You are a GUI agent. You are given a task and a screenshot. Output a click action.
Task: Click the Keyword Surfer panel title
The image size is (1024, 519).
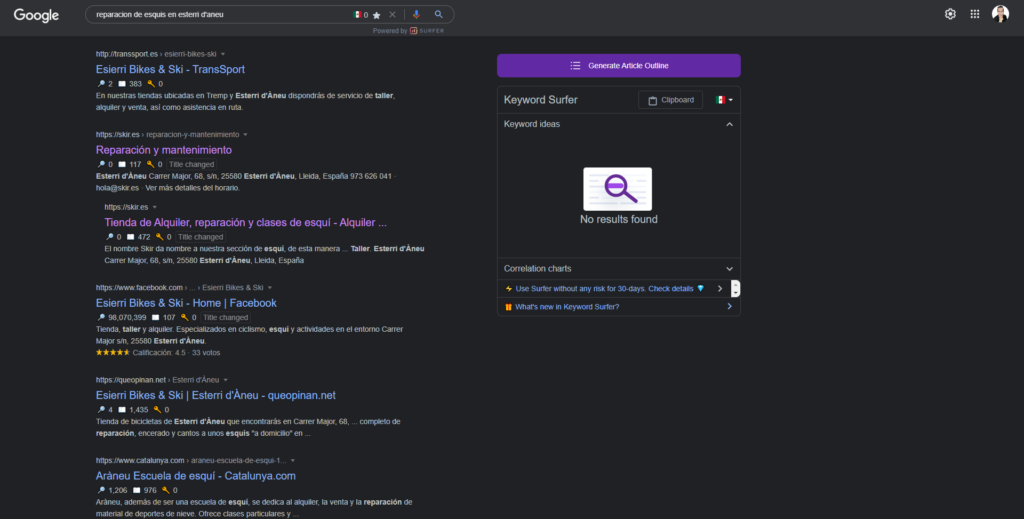click(541, 100)
